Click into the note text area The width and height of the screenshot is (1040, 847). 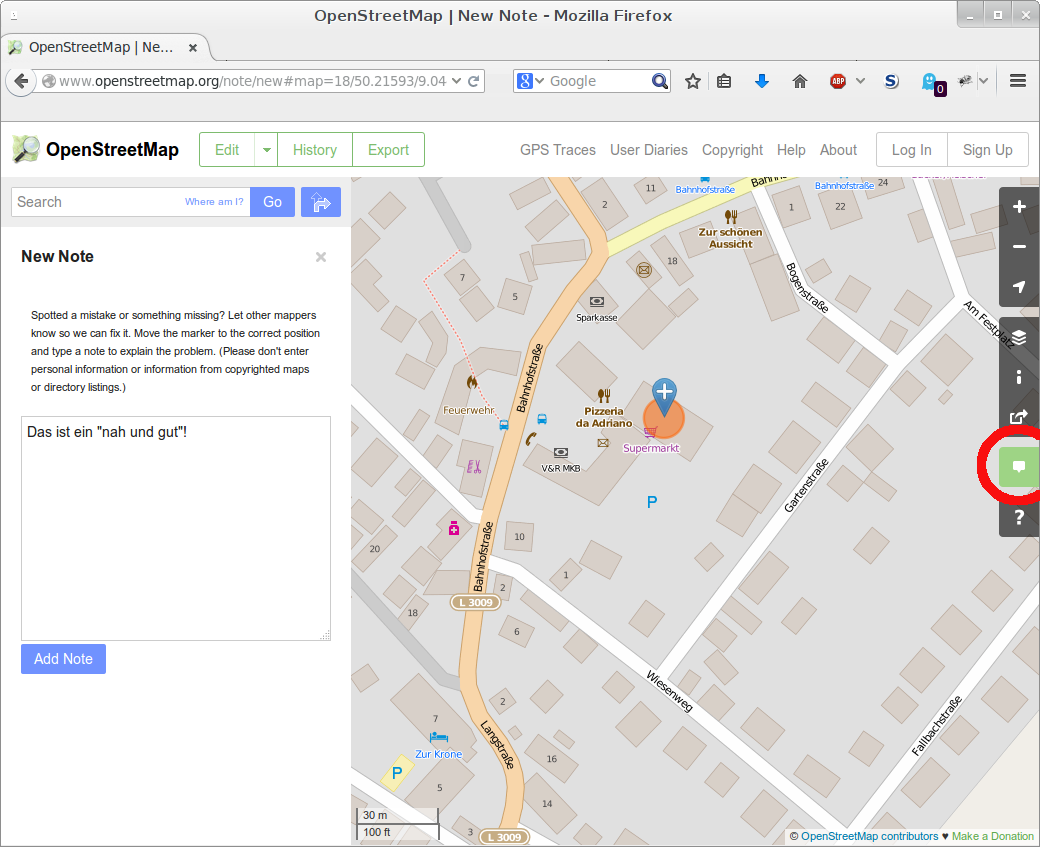pos(176,529)
